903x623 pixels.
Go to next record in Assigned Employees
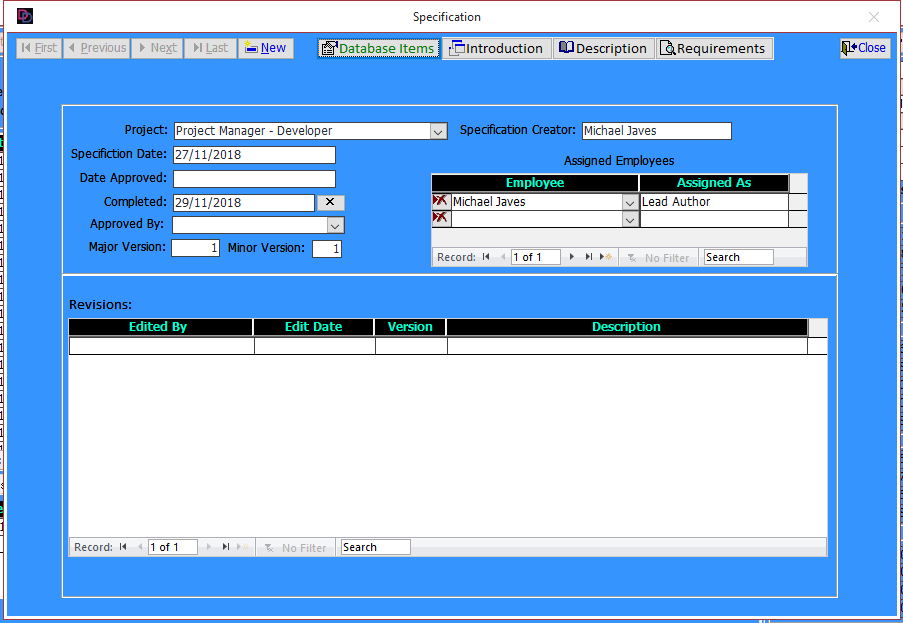pos(571,257)
